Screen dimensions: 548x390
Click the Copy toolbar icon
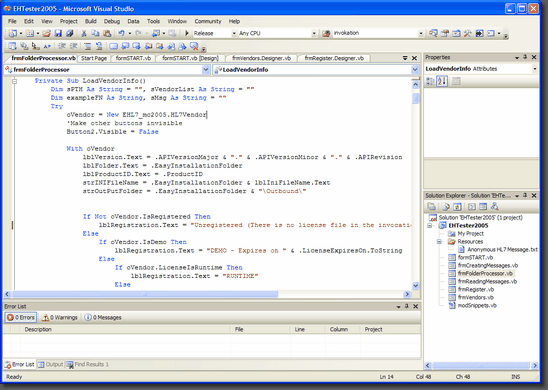coord(95,33)
